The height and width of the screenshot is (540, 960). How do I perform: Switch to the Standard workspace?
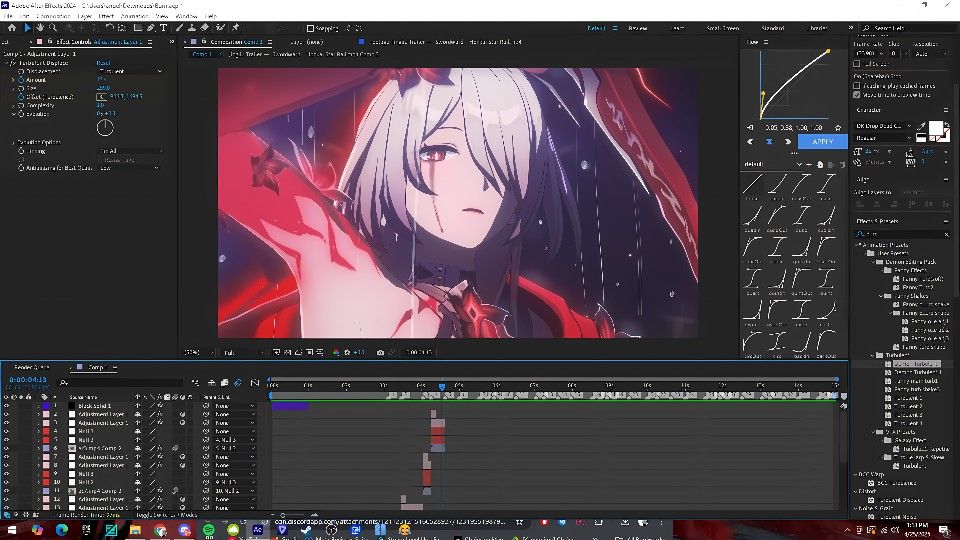[773, 28]
